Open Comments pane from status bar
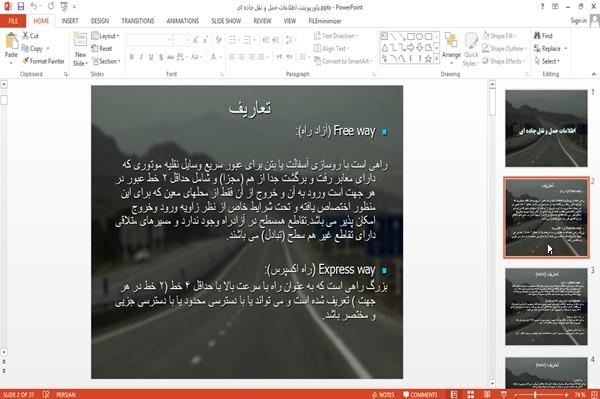Screen dimensions: 600x399 pos(420,395)
